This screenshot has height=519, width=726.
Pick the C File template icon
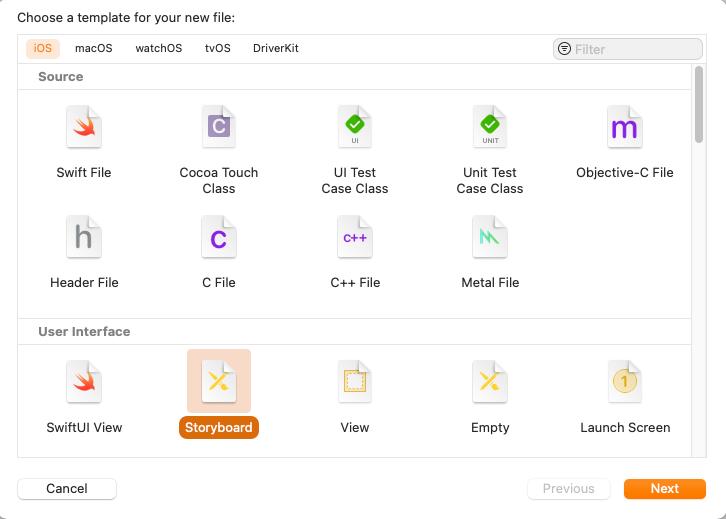[x=219, y=237]
